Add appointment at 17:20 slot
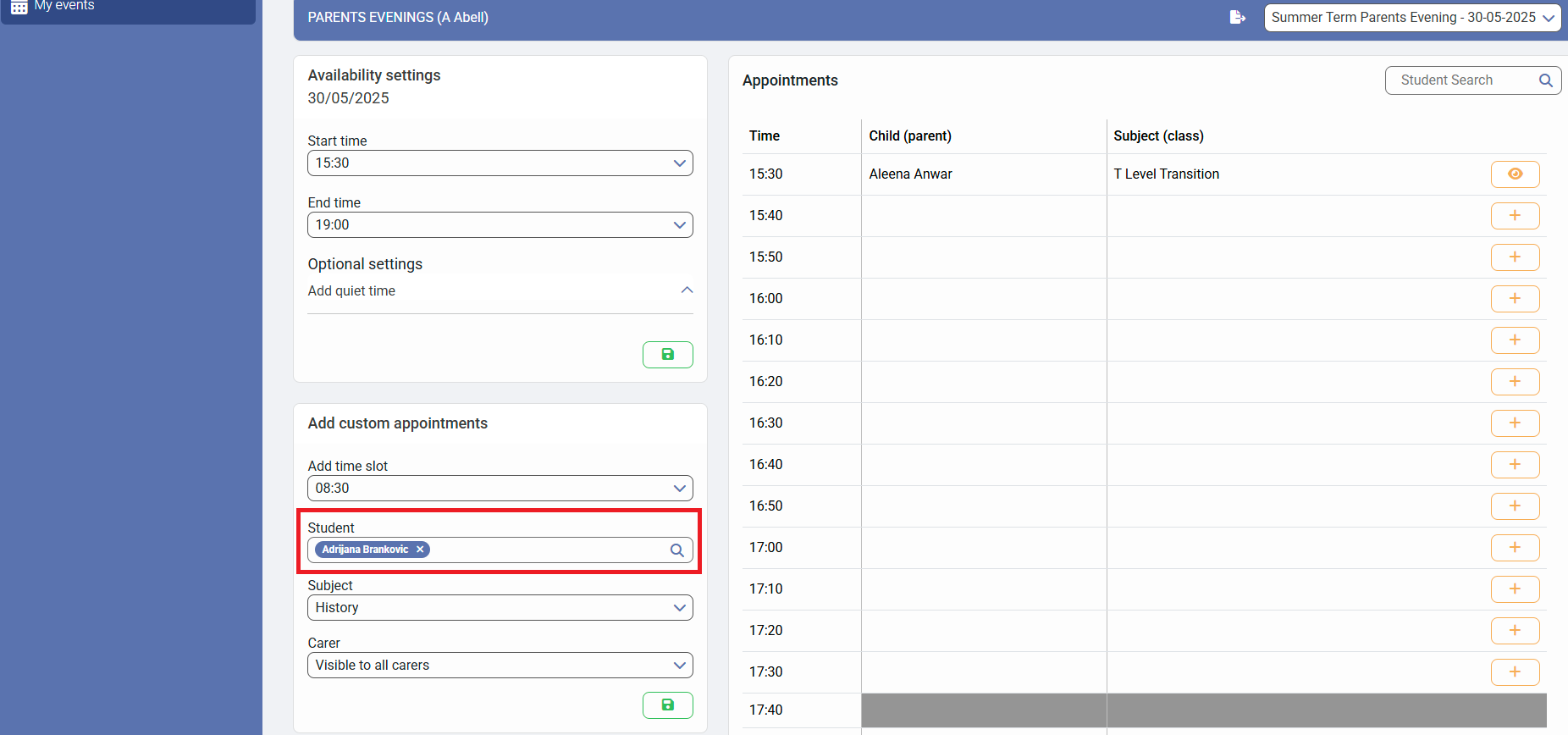This screenshot has height=735, width=1568. click(x=1515, y=631)
